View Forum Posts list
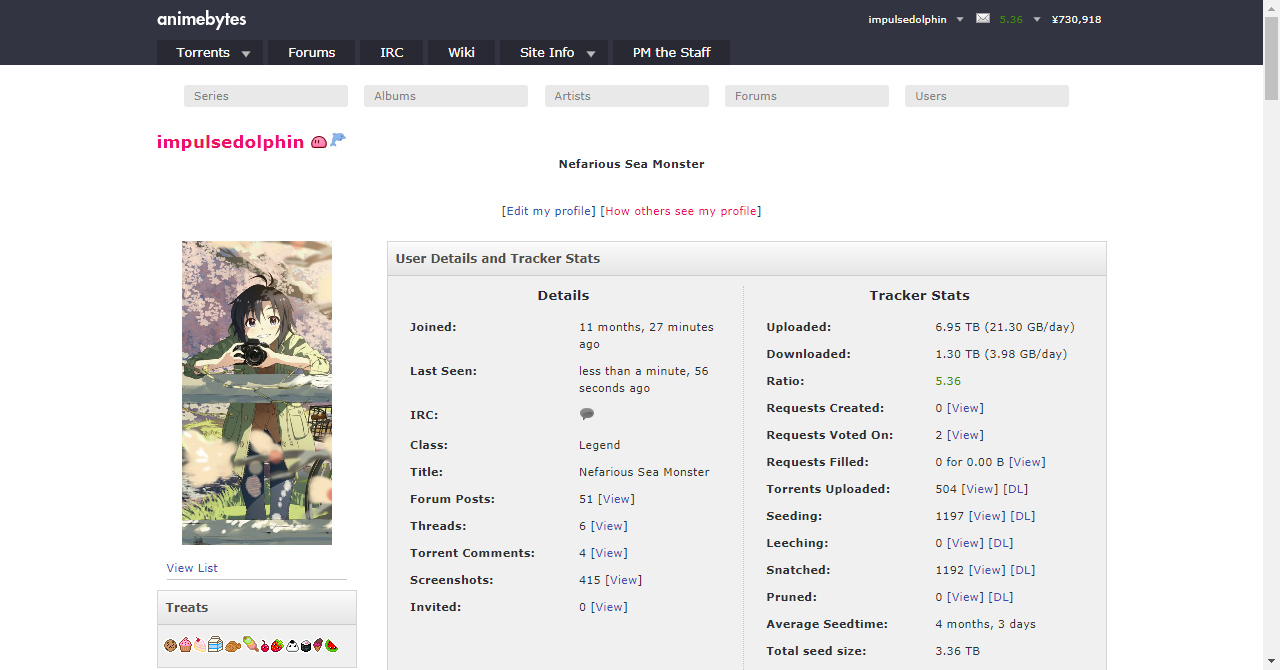This screenshot has width=1280, height=670. pyautogui.click(x=616, y=499)
